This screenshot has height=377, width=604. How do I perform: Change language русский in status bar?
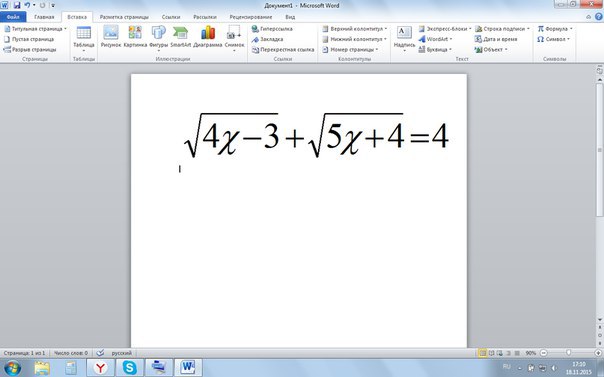tap(122, 353)
